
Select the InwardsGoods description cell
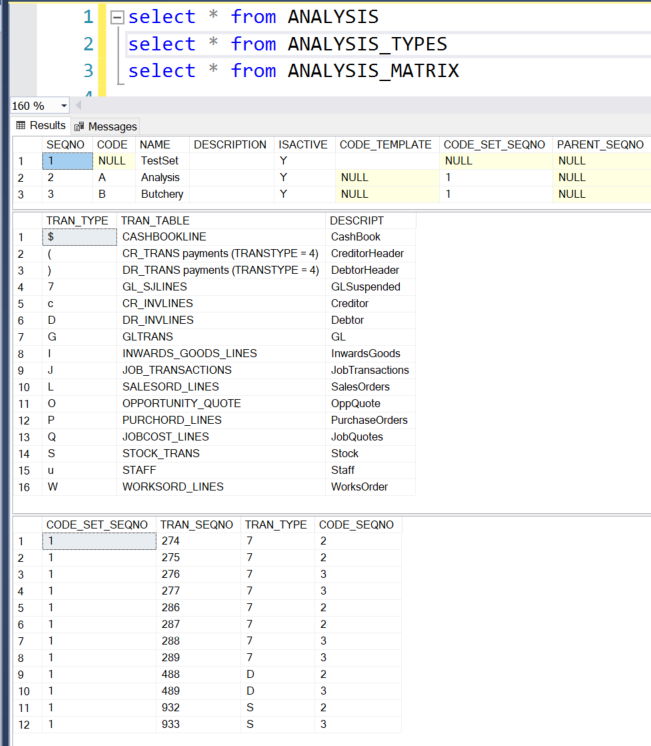(365, 353)
